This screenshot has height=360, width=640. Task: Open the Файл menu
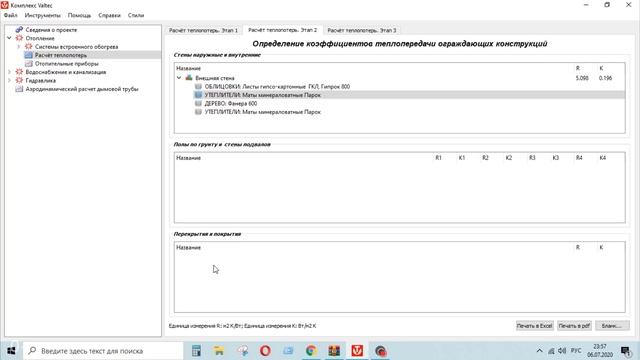pos(11,15)
